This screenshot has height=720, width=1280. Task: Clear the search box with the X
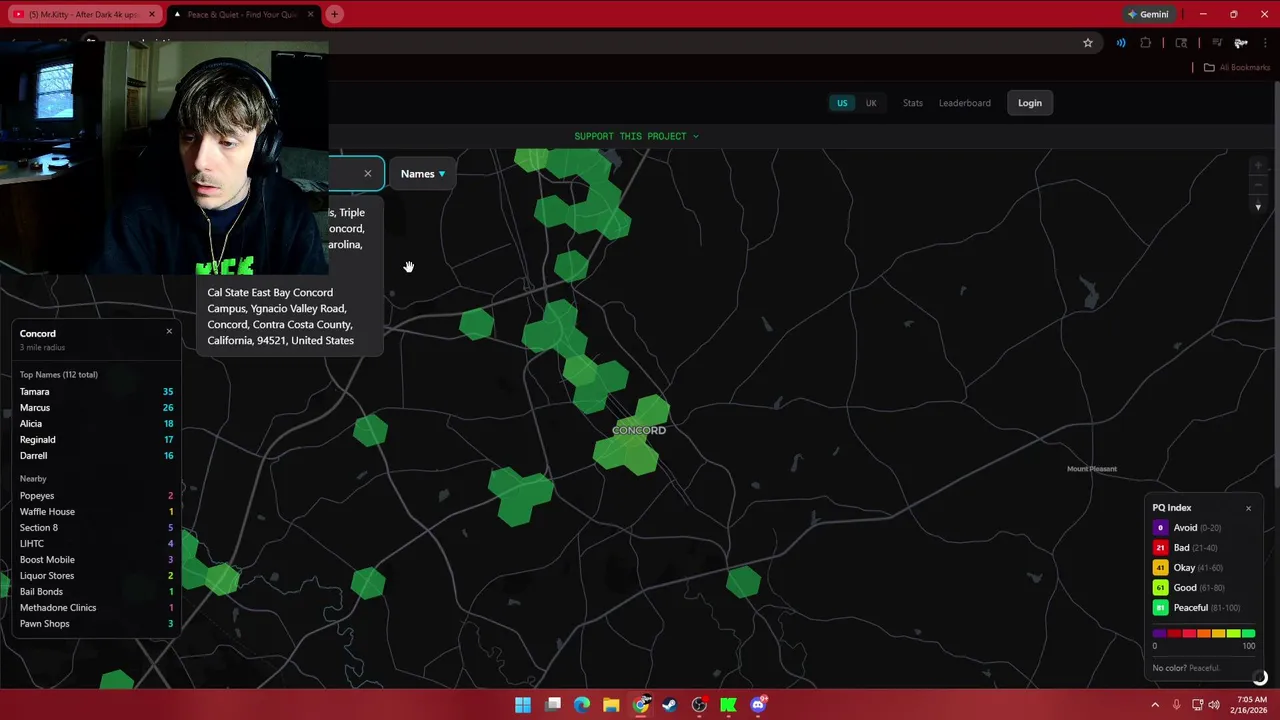[367, 174]
